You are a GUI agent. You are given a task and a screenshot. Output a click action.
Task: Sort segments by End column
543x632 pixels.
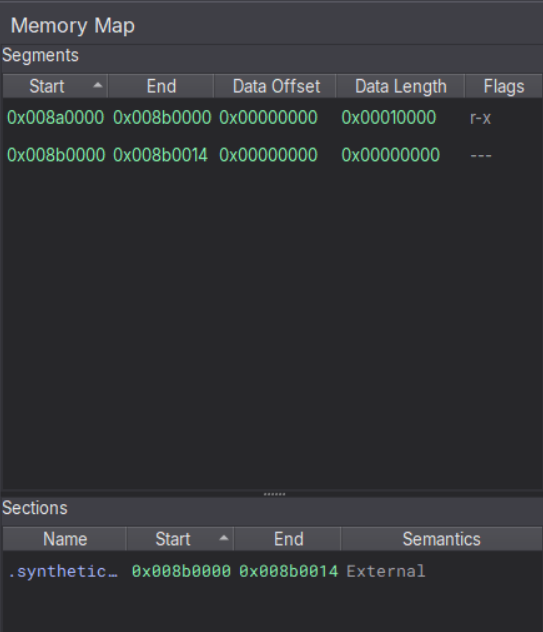point(161,86)
